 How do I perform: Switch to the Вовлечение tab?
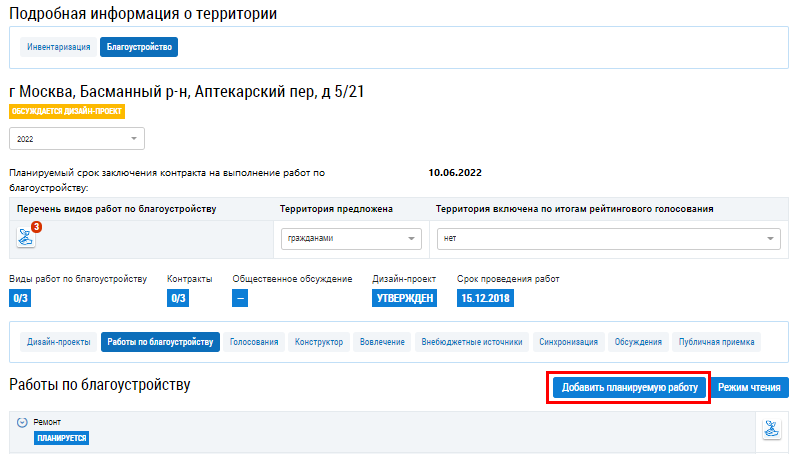[x=382, y=342]
